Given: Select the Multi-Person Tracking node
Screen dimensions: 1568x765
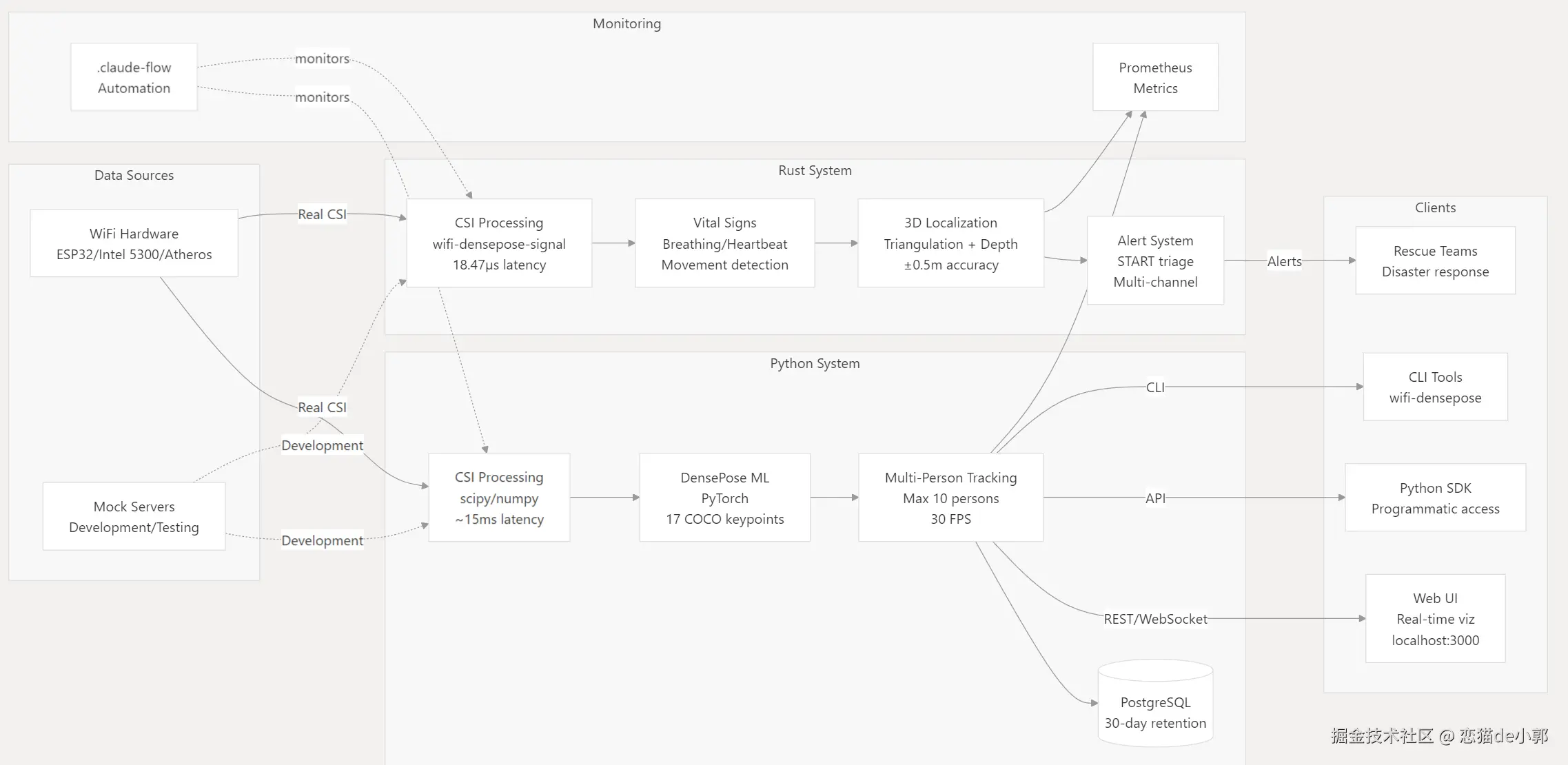Looking at the screenshot, I should 950,498.
